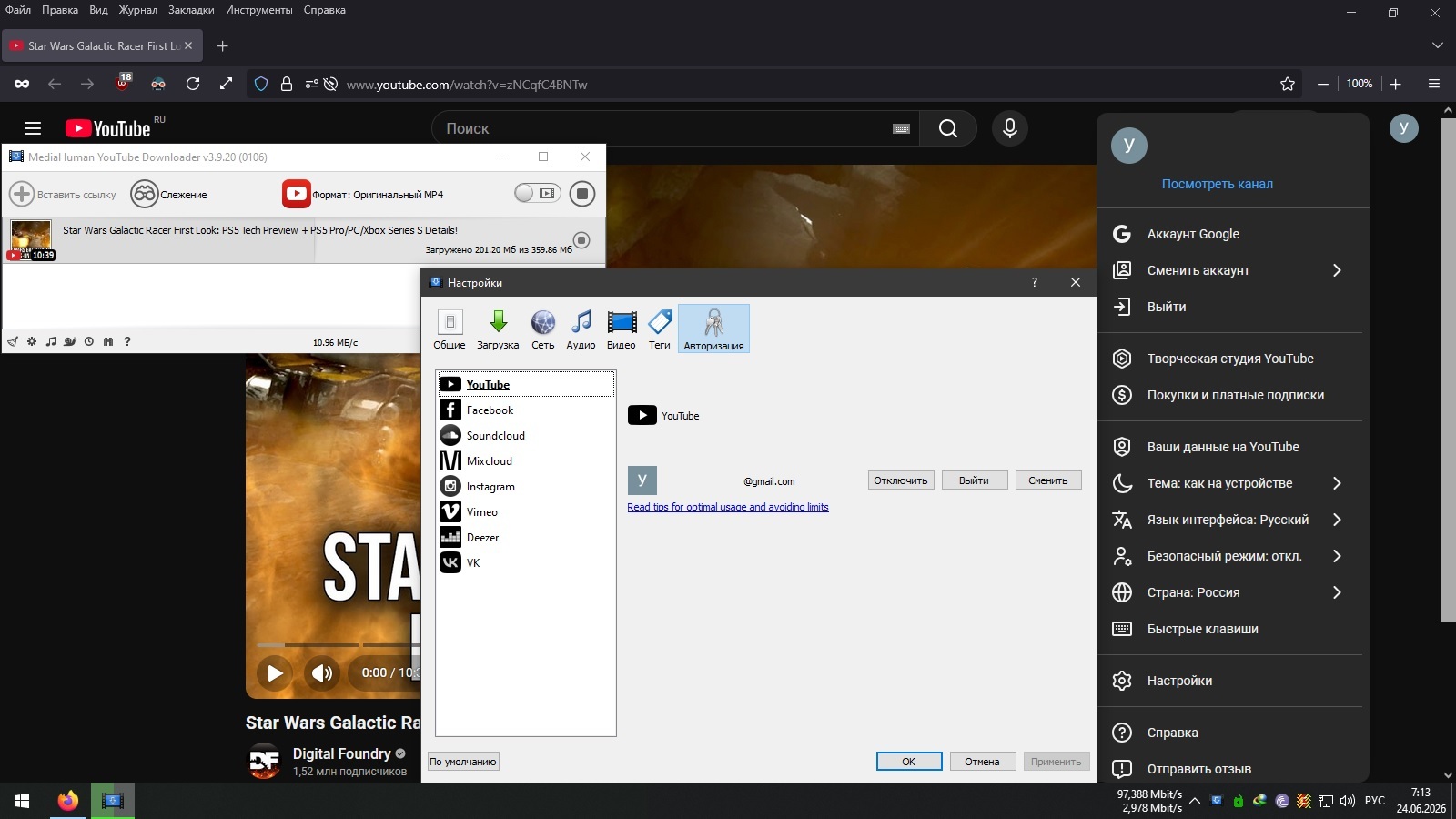Select Vimeo in services list
The height and width of the screenshot is (819, 1456).
[x=526, y=512]
